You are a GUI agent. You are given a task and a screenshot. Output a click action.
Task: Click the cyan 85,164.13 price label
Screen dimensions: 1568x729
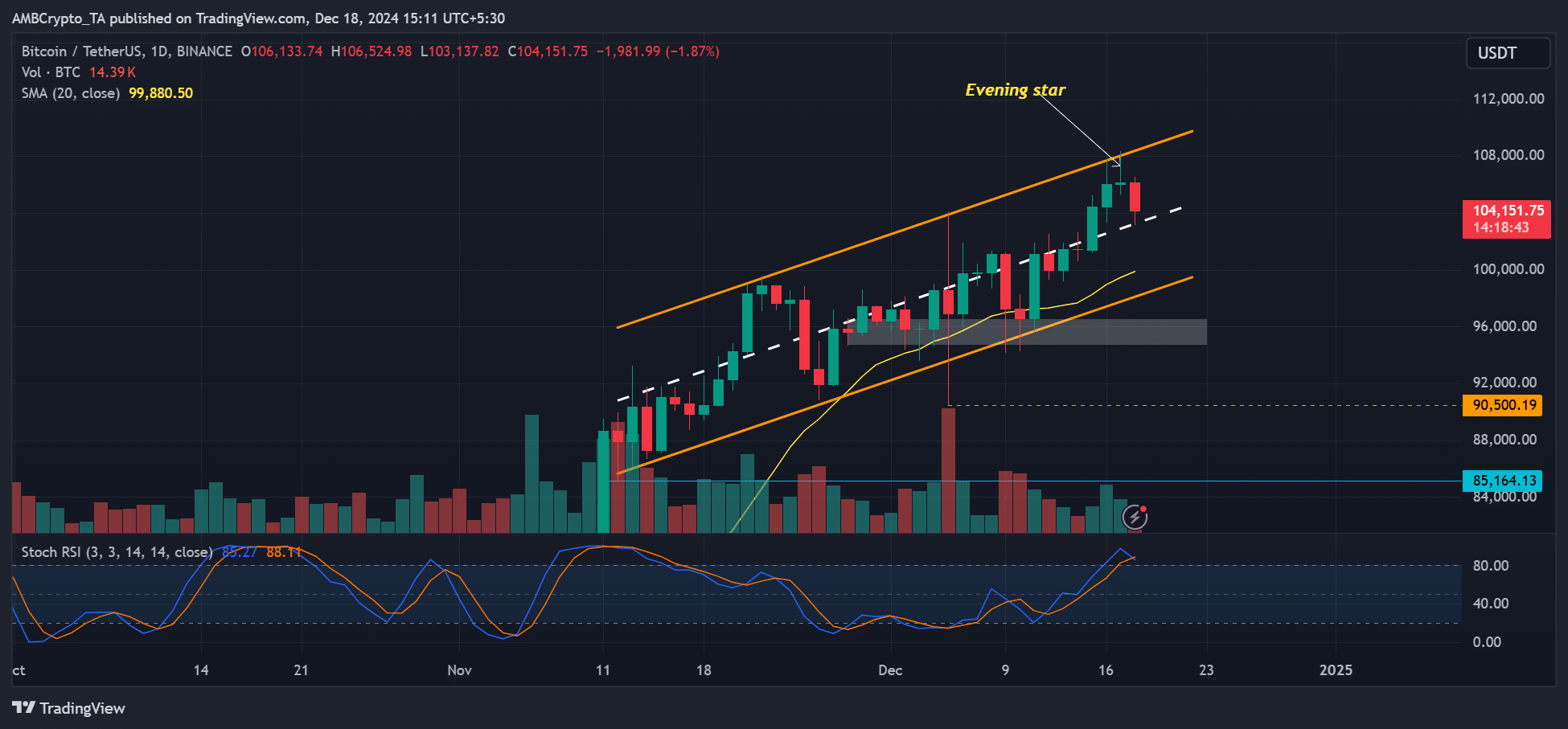pyautogui.click(x=1502, y=481)
